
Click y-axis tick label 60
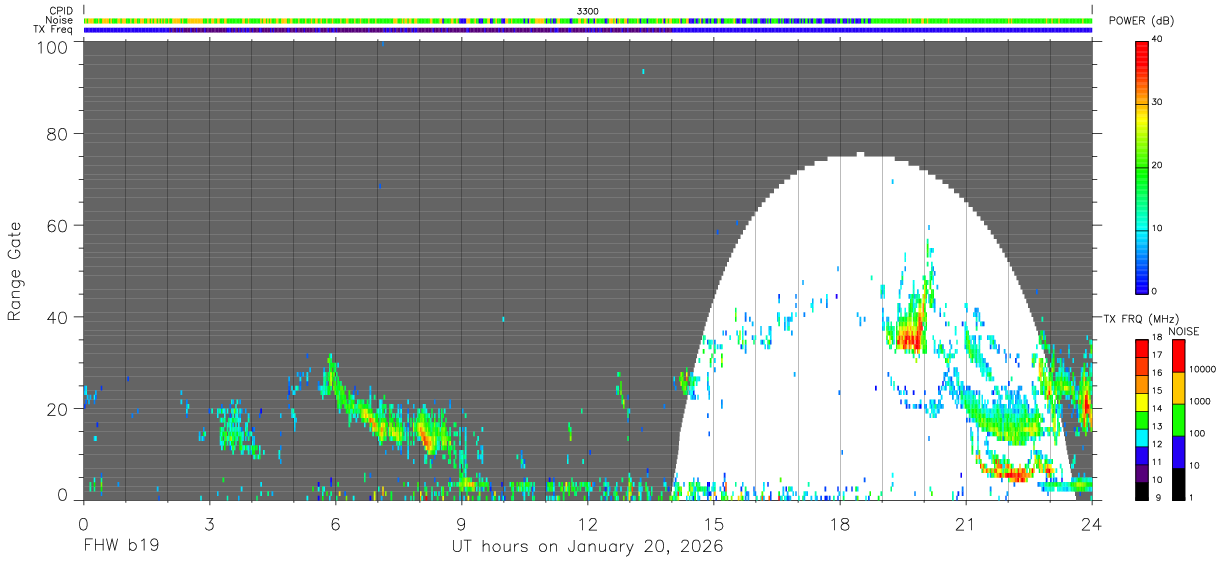point(57,226)
